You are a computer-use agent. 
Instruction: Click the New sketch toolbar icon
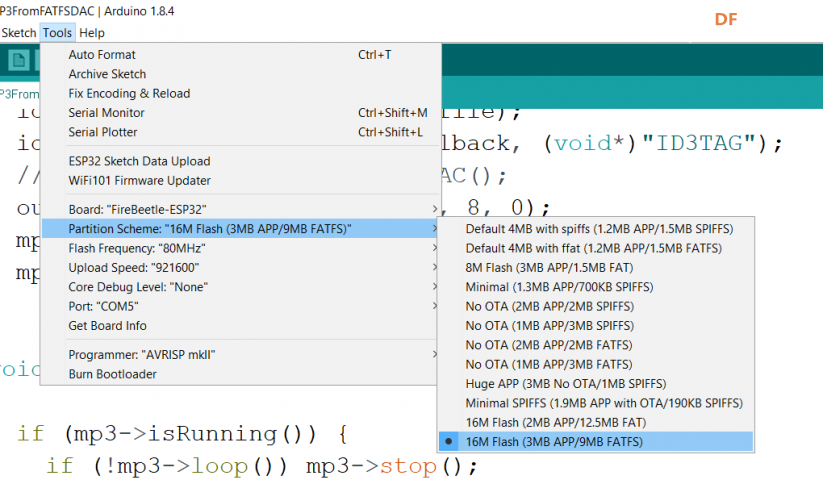click(x=19, y=60)
